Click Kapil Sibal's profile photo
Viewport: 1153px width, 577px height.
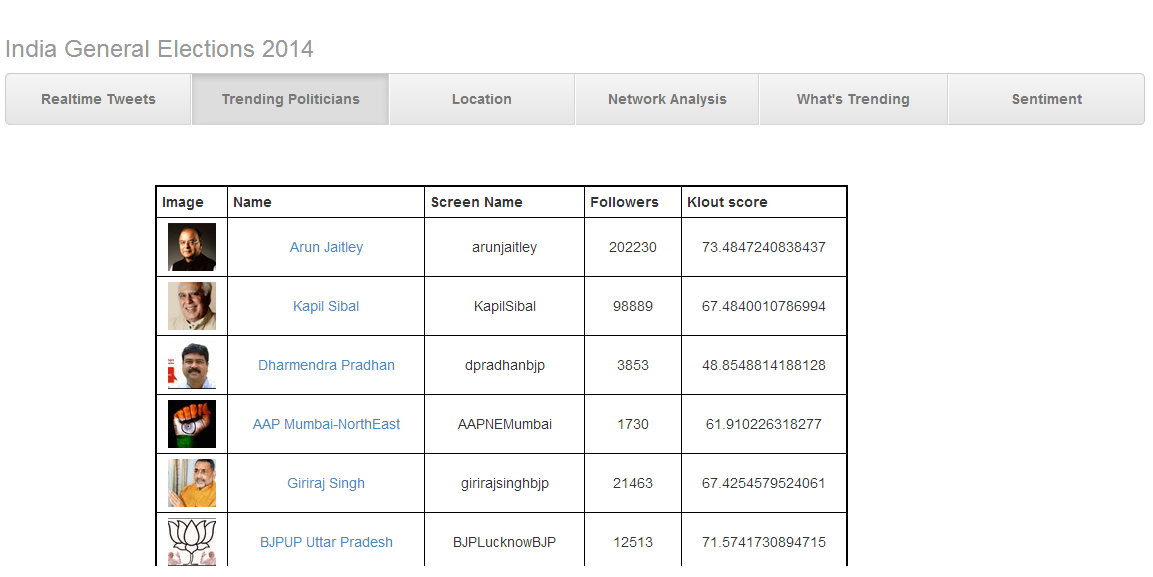(x=192, y=306)
